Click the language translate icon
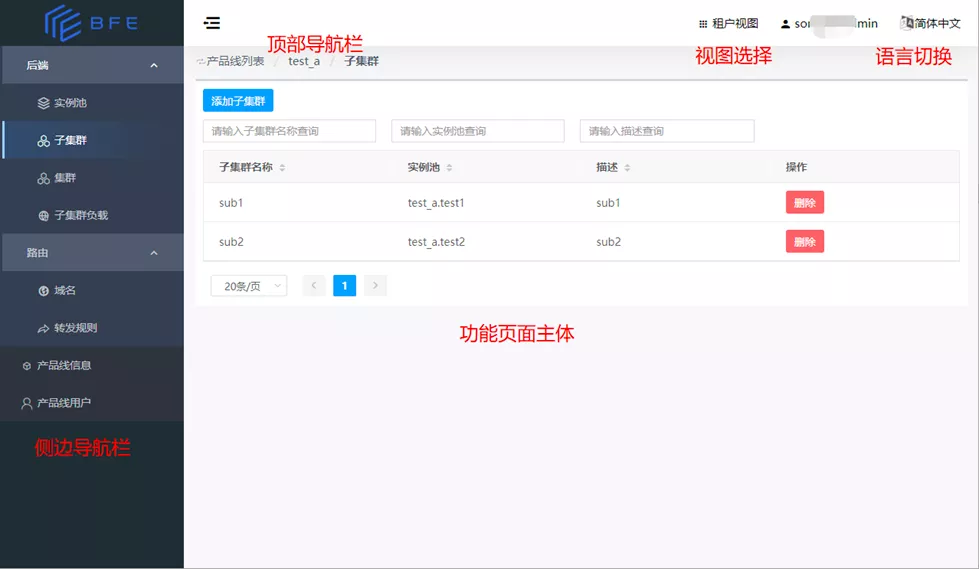Screen dimensions: 979x569 (x=906, y=23)
